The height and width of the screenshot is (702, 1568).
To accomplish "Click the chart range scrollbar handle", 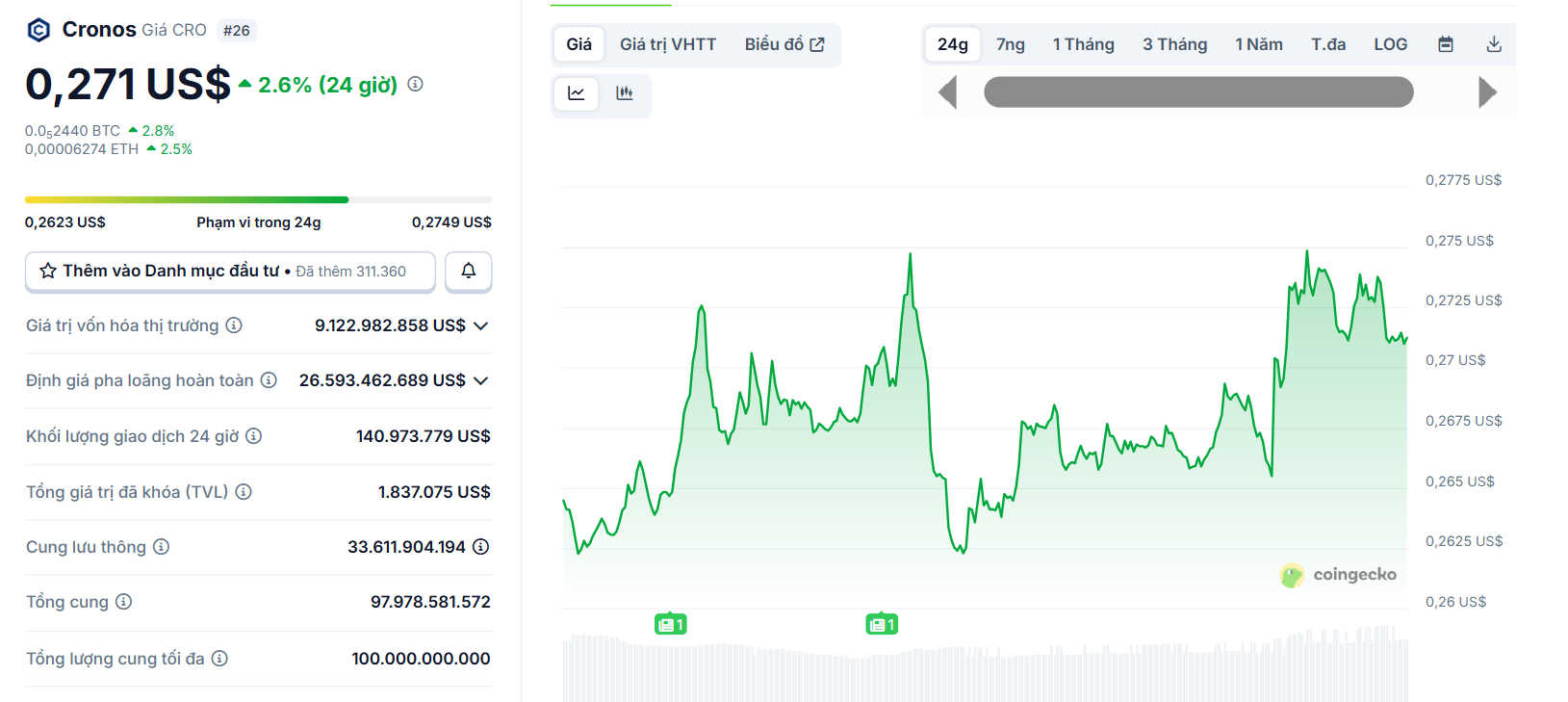I will [1198, 92].
